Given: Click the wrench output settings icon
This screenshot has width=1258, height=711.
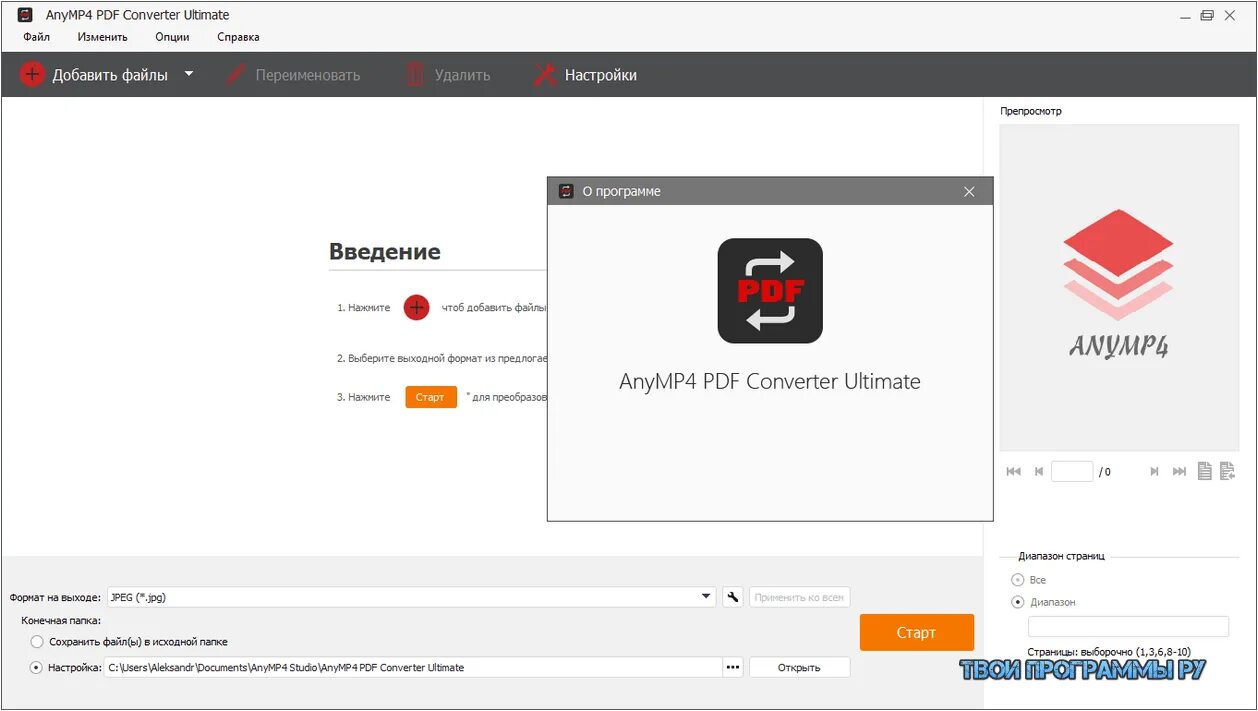Looking at the screenshot, I should tap(733, 597).
